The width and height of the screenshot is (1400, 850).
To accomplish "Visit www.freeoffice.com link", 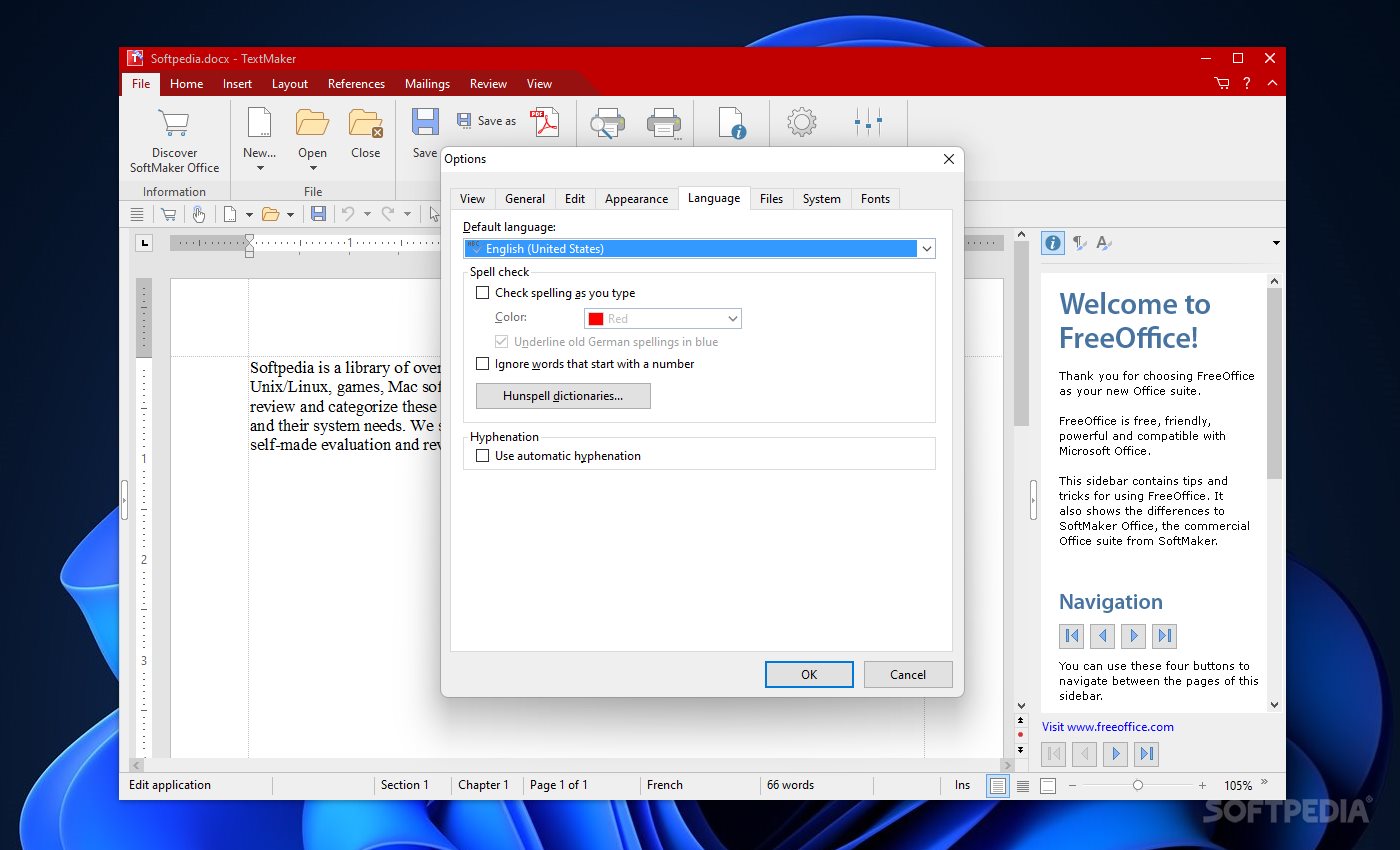I will coord(1107,727).
